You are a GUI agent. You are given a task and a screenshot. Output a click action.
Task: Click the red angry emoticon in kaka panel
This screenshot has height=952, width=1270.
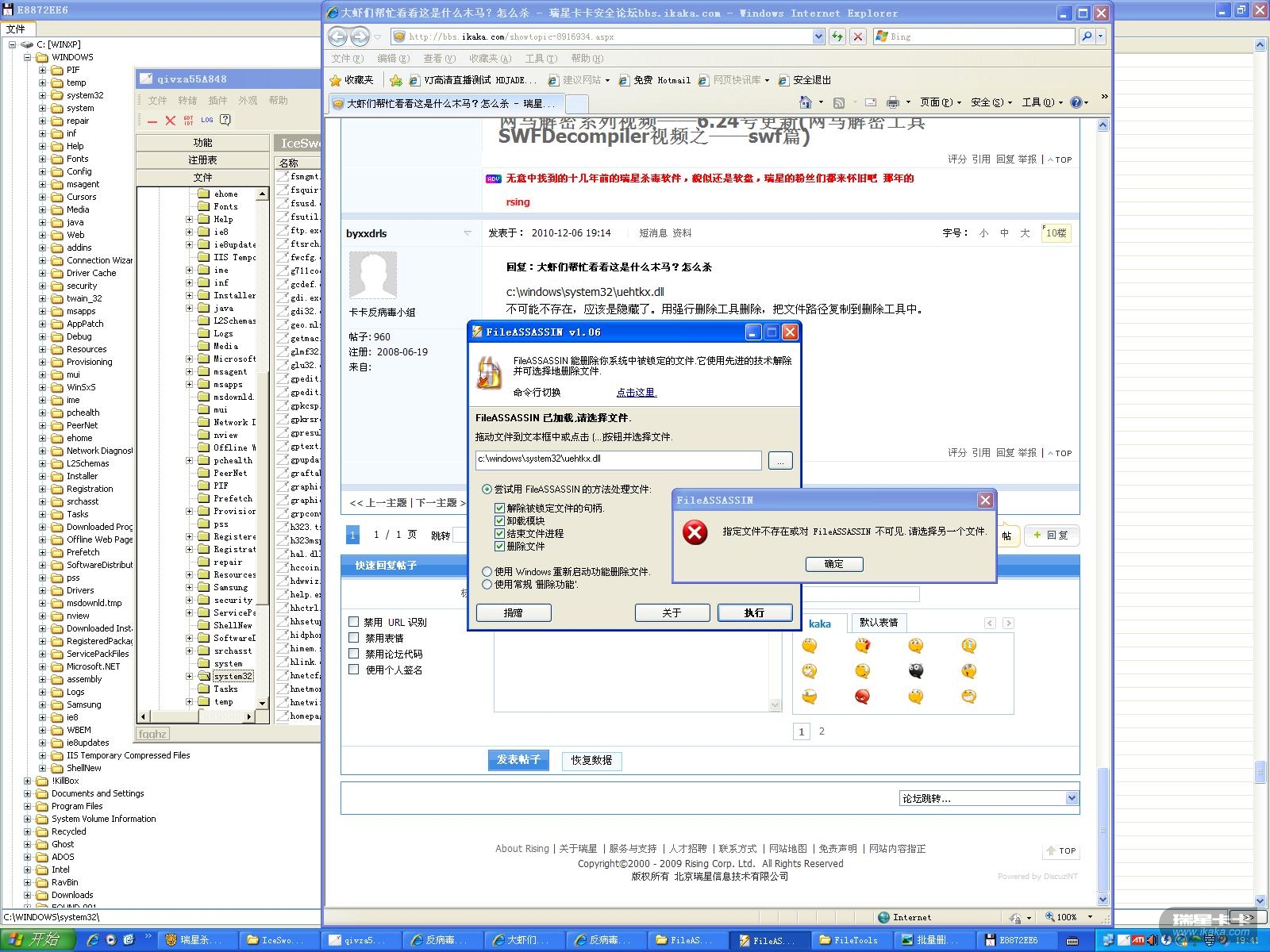pos(863,697)
